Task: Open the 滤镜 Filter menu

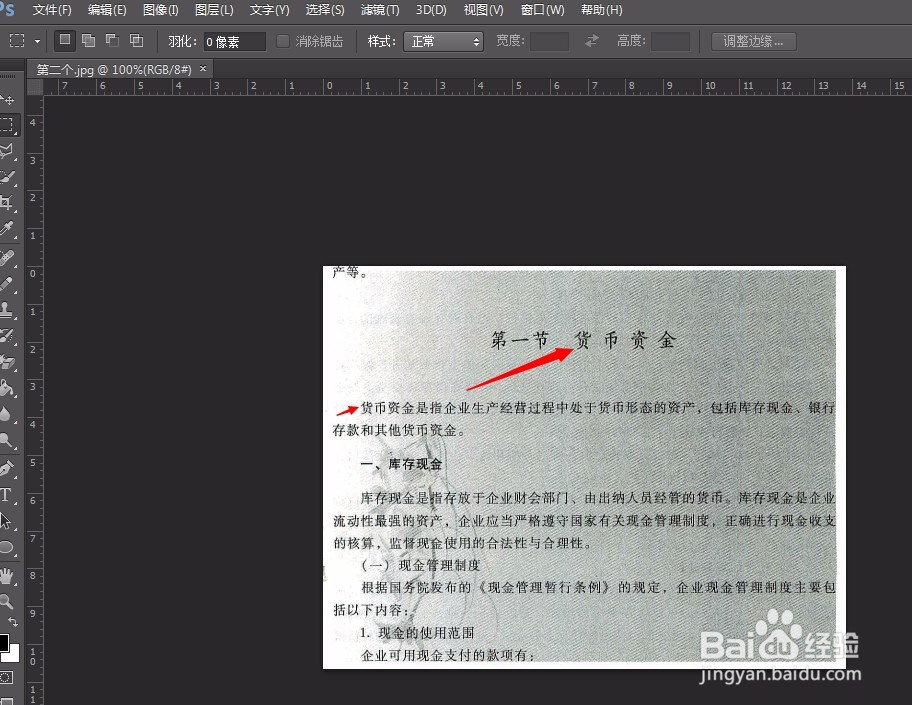Action: point(379,10)
